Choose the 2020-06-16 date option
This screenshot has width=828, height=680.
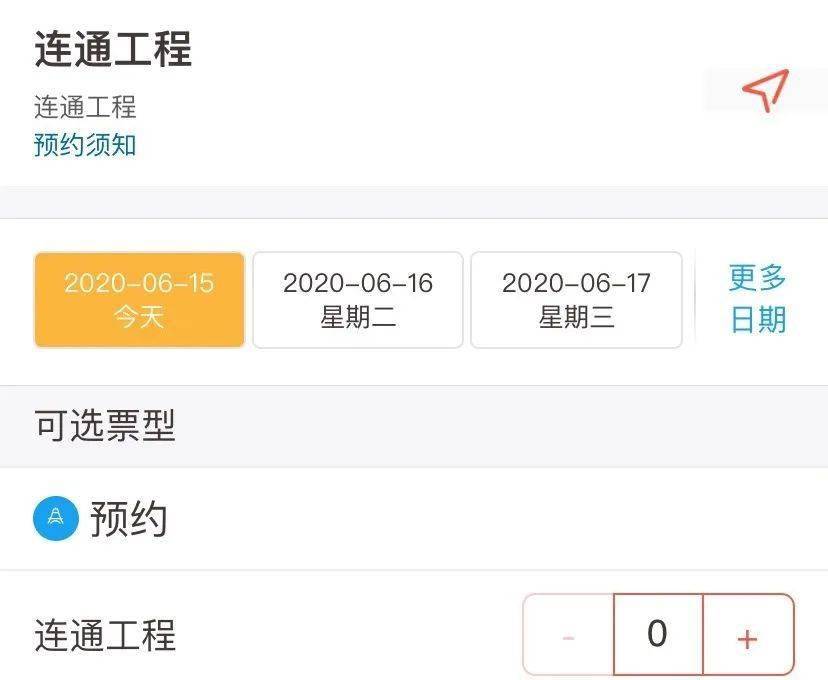(x=358, y=300)
